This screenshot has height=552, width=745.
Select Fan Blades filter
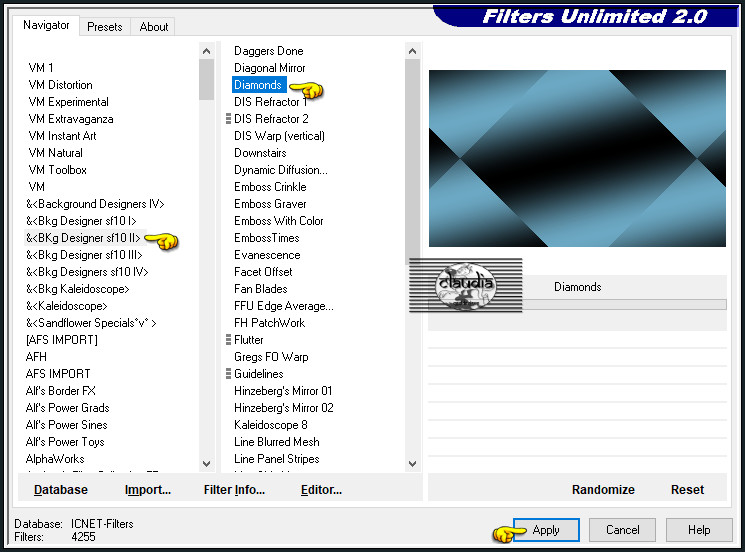(260, 289)
